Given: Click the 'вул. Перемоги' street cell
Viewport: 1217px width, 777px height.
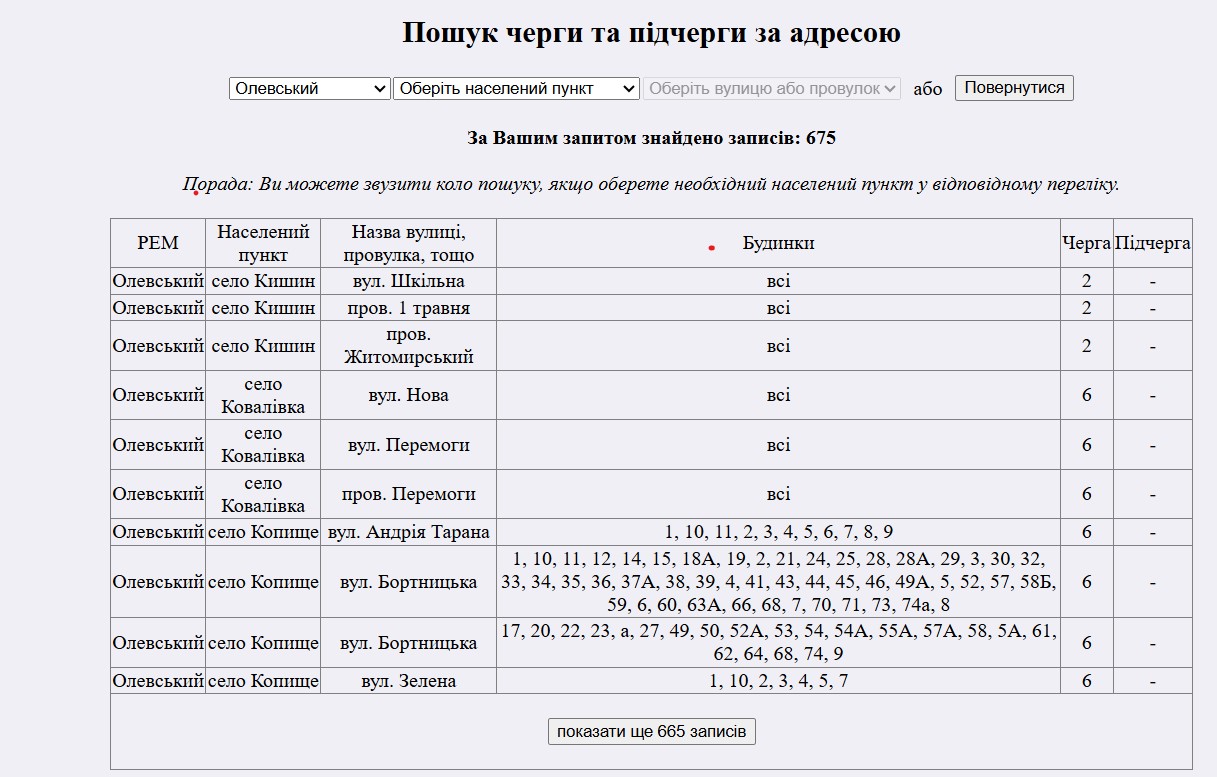Looking at the screenshot, I should point(408,445).
